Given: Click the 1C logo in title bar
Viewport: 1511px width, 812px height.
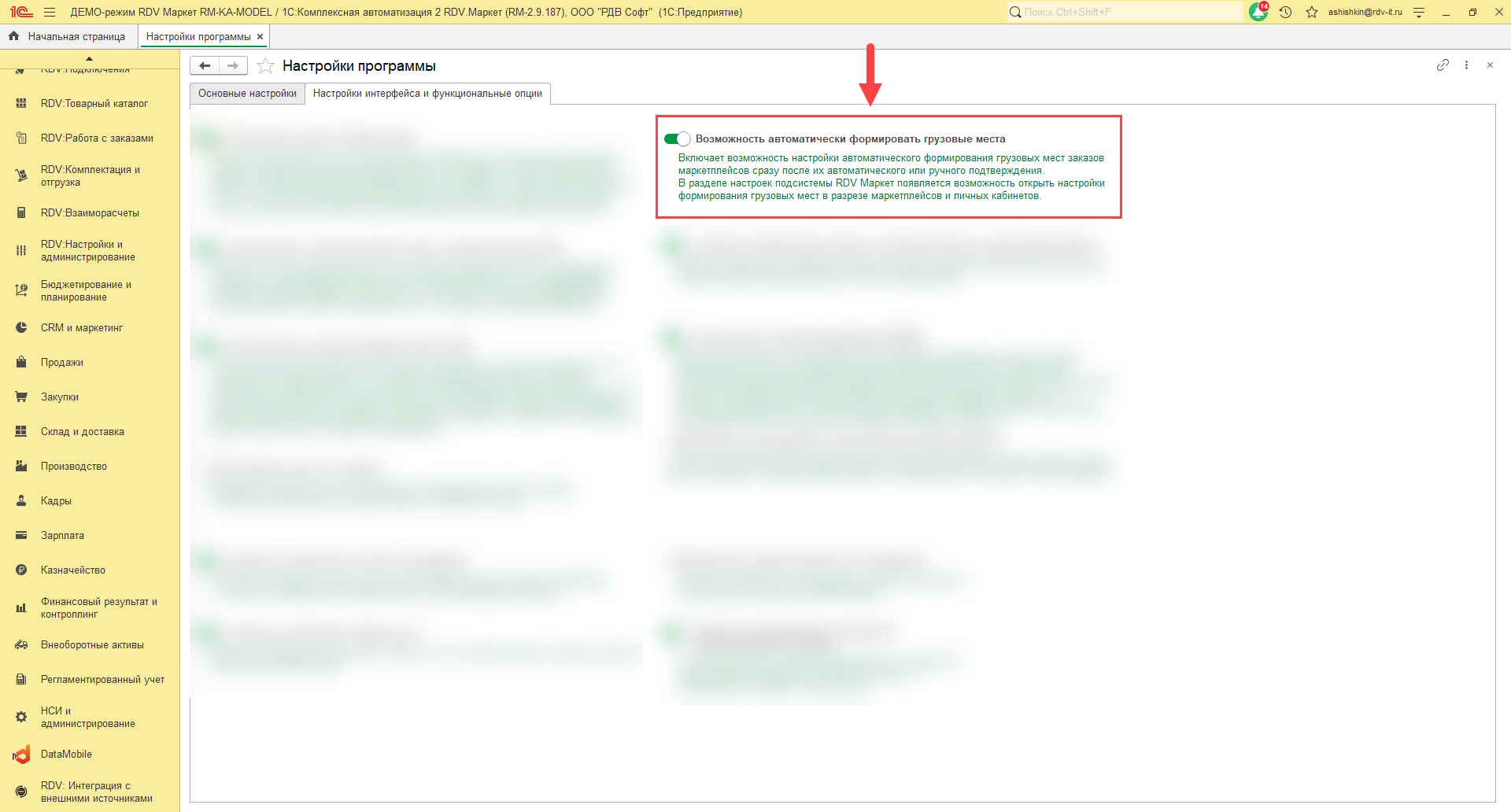Looking at the screenshot, I should [21, 12].
